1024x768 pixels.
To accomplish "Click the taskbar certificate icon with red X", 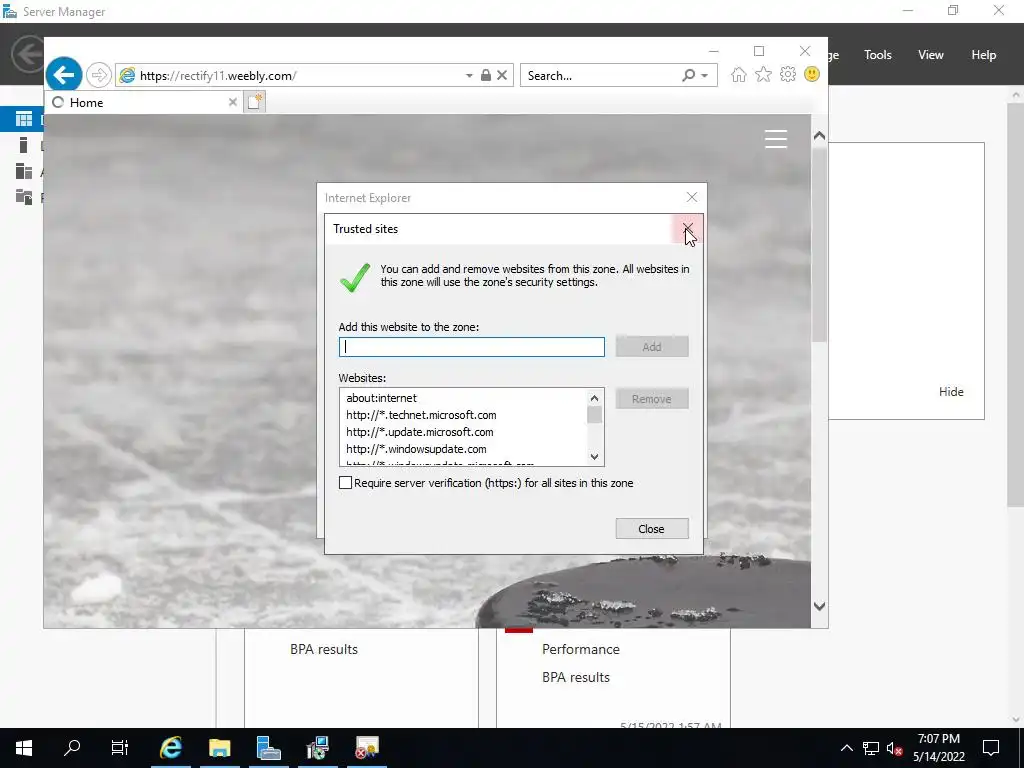I will click(367, 748).
